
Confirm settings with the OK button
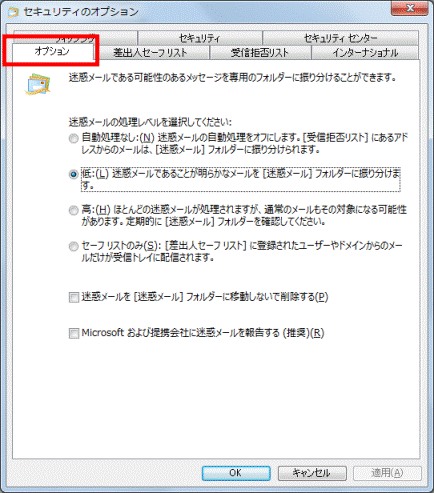pyautogui.click(x=236, y=473)
